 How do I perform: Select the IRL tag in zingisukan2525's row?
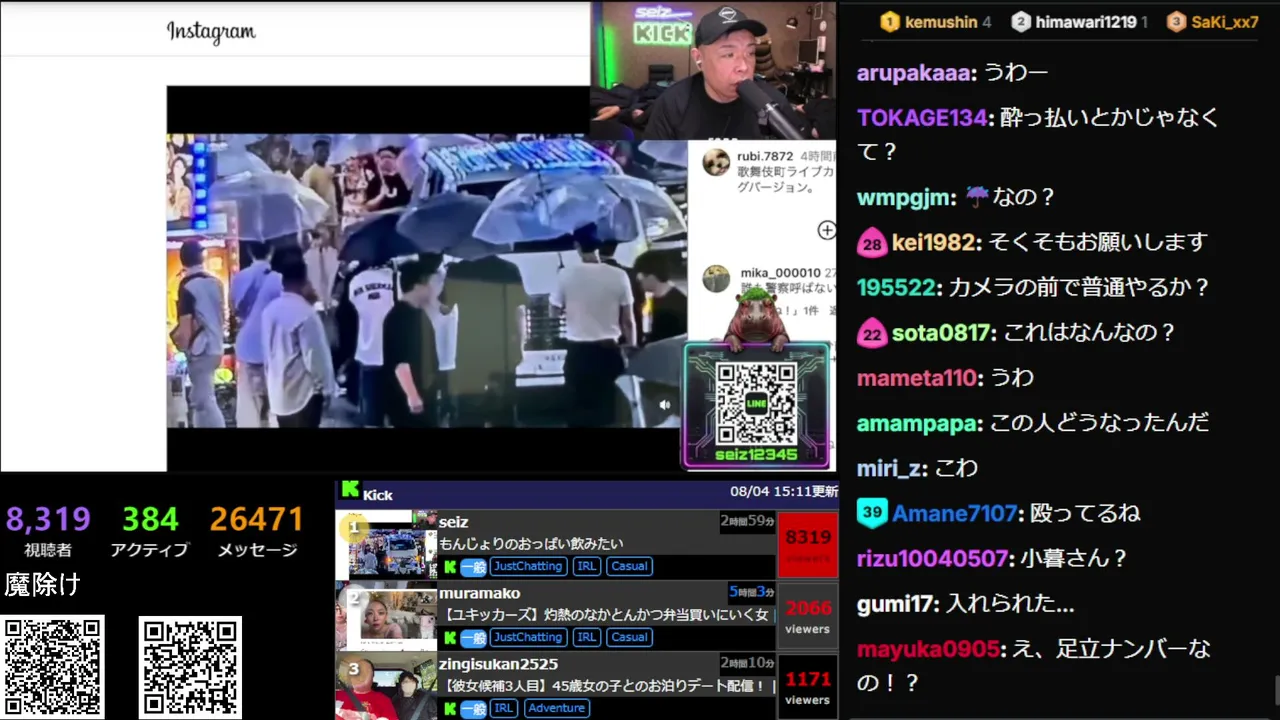[504, 709]
